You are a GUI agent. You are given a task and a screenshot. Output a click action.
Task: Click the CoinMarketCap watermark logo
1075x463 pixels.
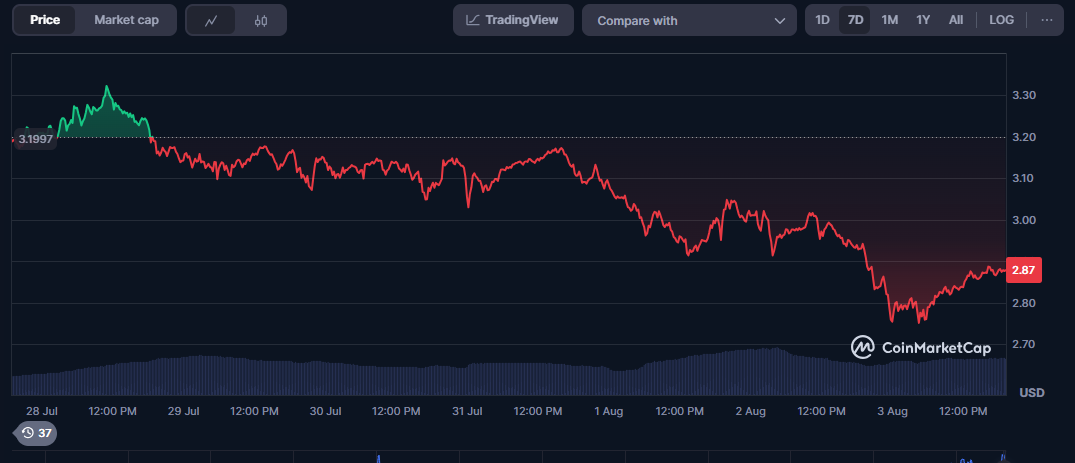920,347
